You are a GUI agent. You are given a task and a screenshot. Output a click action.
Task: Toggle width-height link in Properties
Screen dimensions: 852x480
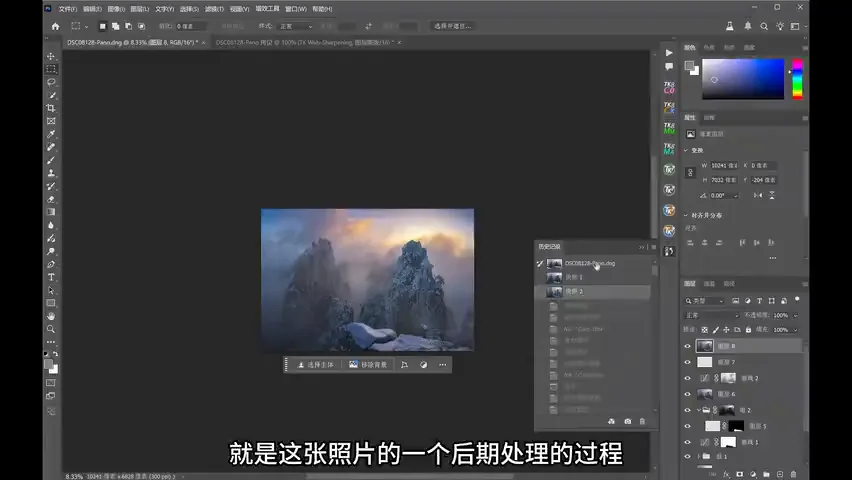pyautogui.click(x=690, y=172)
